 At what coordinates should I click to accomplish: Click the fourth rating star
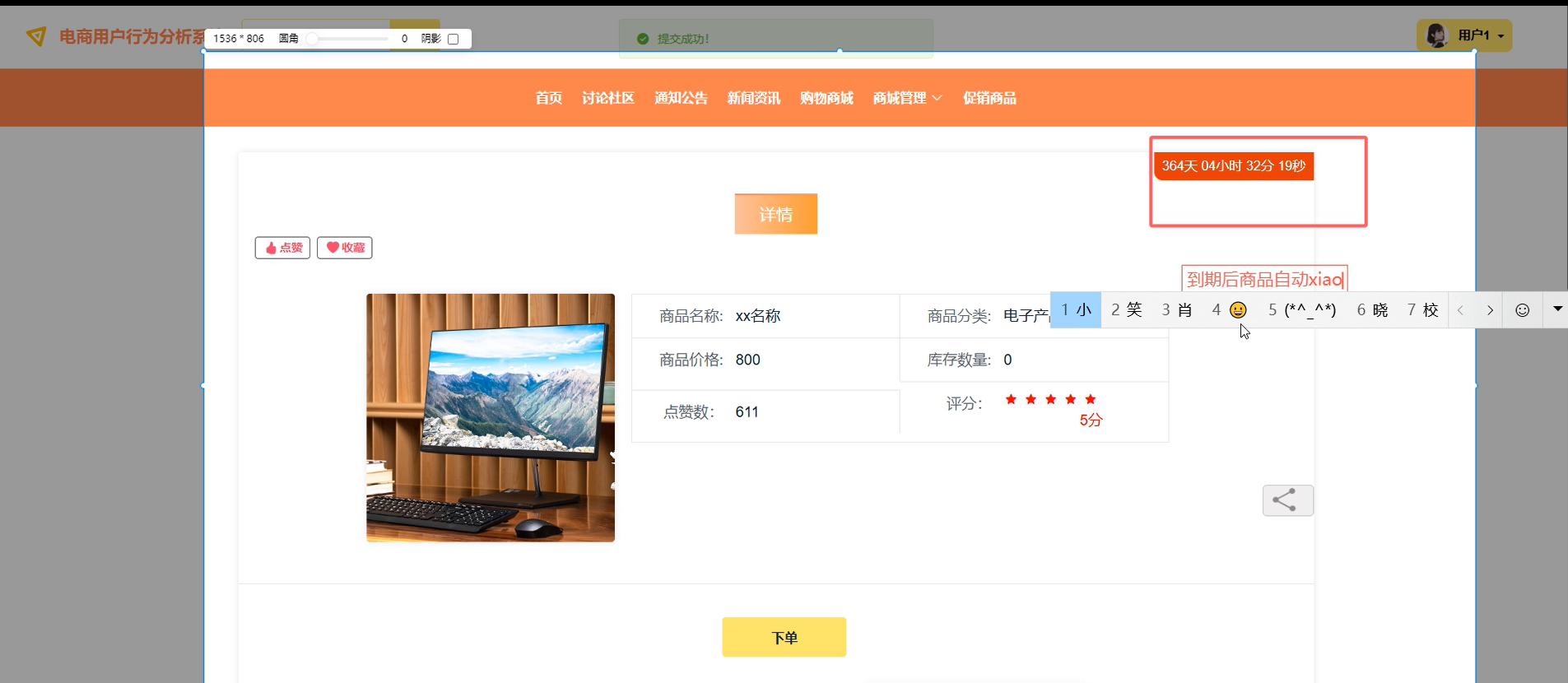point(1071,399)
